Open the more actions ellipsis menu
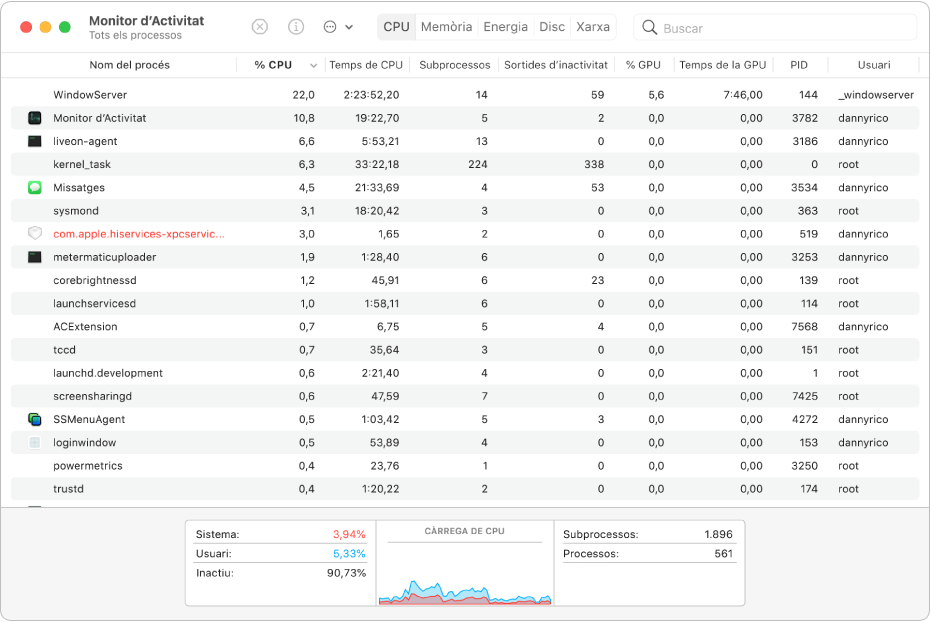Image resolution: width=931 pixels, height=622 pixels. 330,27
